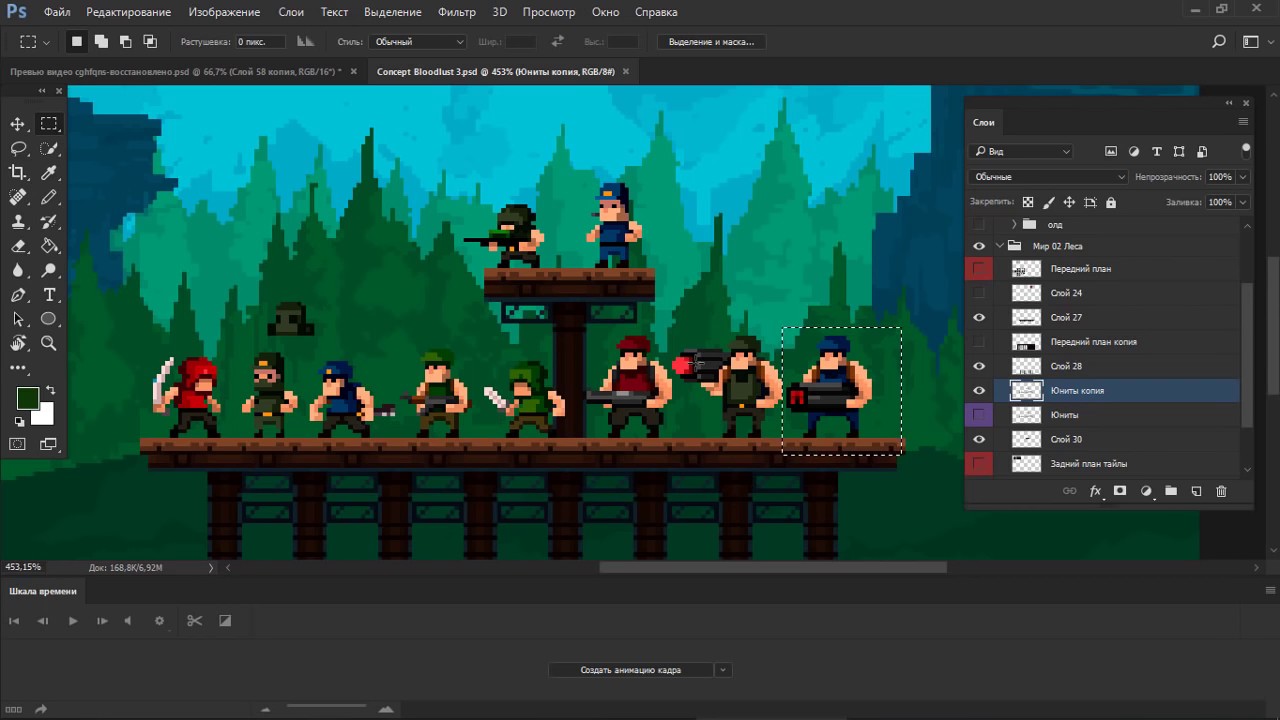Open the Файл menu
Image resolution: width=1280 pixels, height=720 pixels.
[57, 12]
